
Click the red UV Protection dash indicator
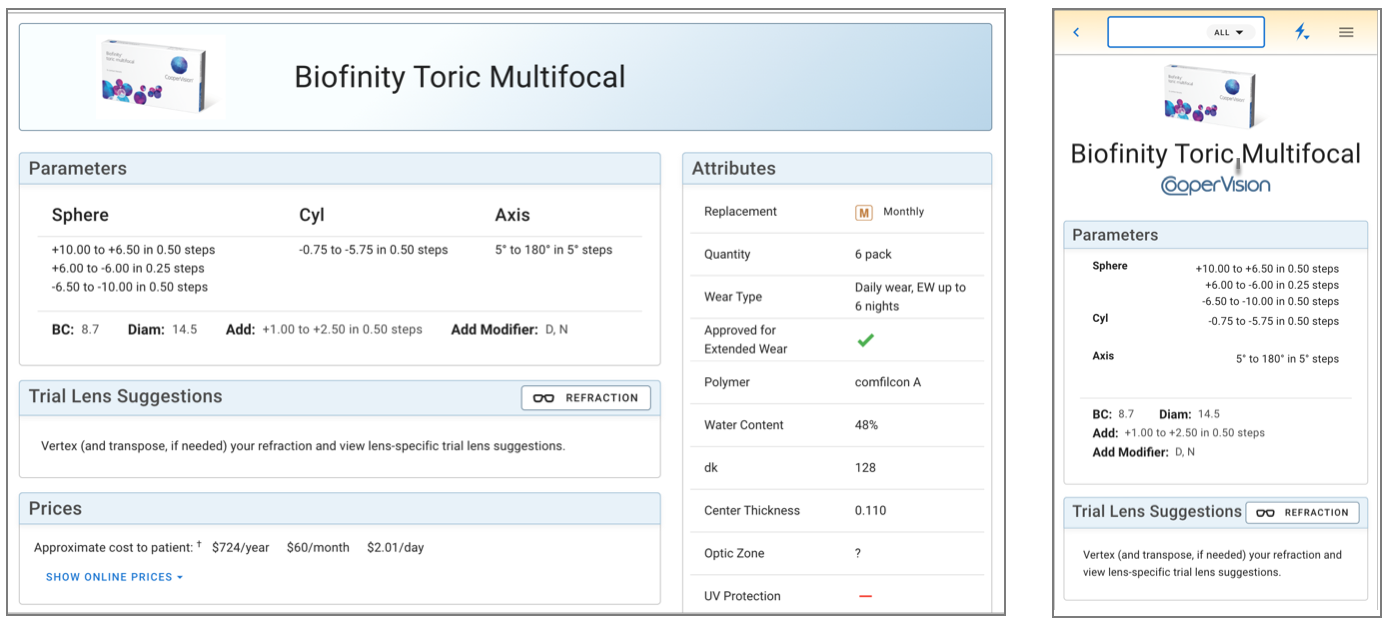point(865,597)
